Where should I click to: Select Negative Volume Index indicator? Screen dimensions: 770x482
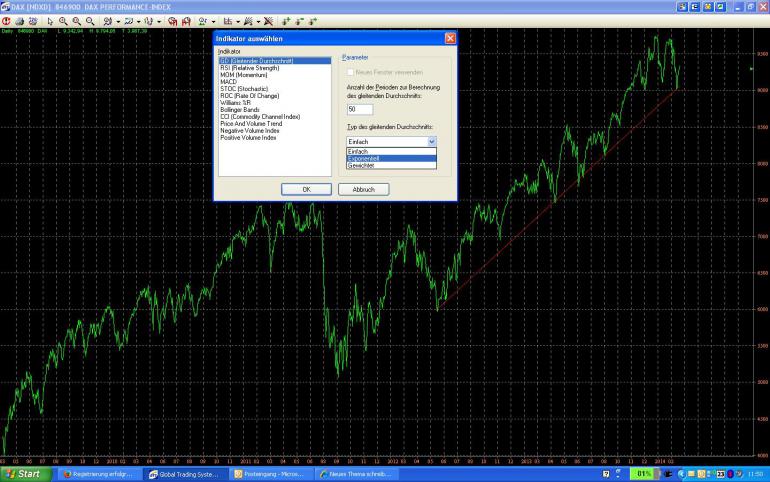point(275,131)
